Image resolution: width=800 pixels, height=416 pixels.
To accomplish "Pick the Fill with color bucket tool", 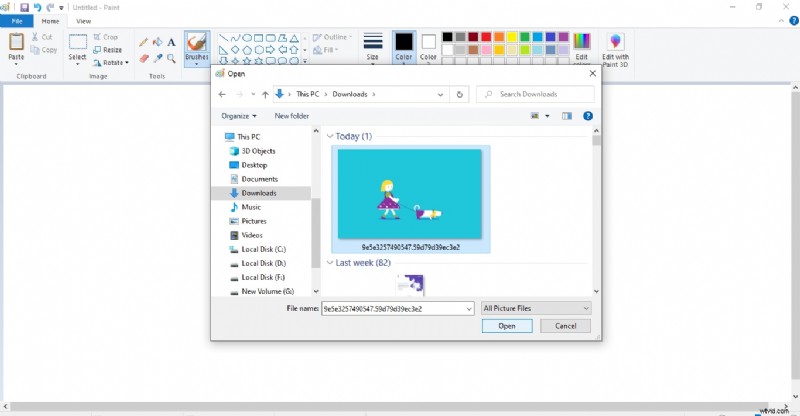I will pos(158,42).
